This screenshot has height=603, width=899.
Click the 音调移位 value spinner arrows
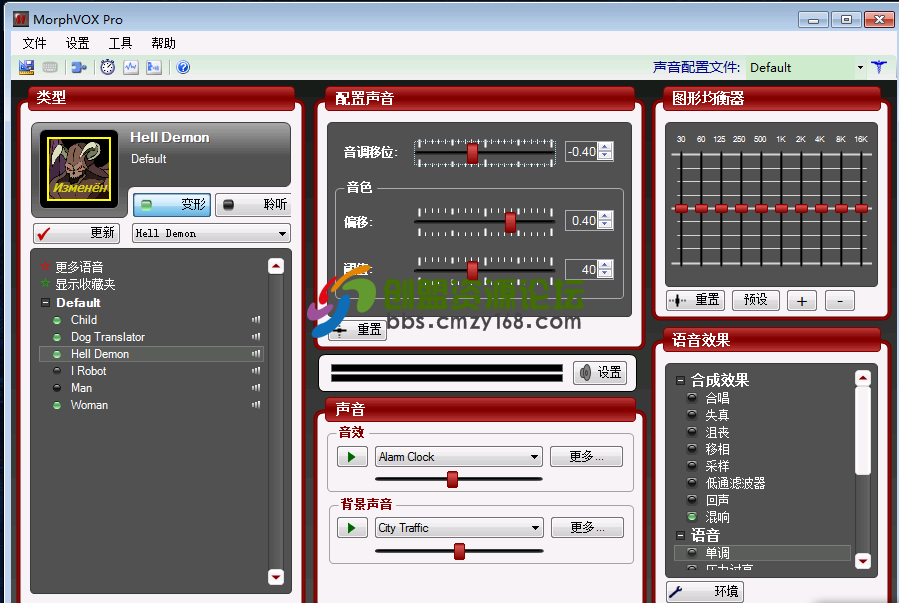click(x=605, y=151)
